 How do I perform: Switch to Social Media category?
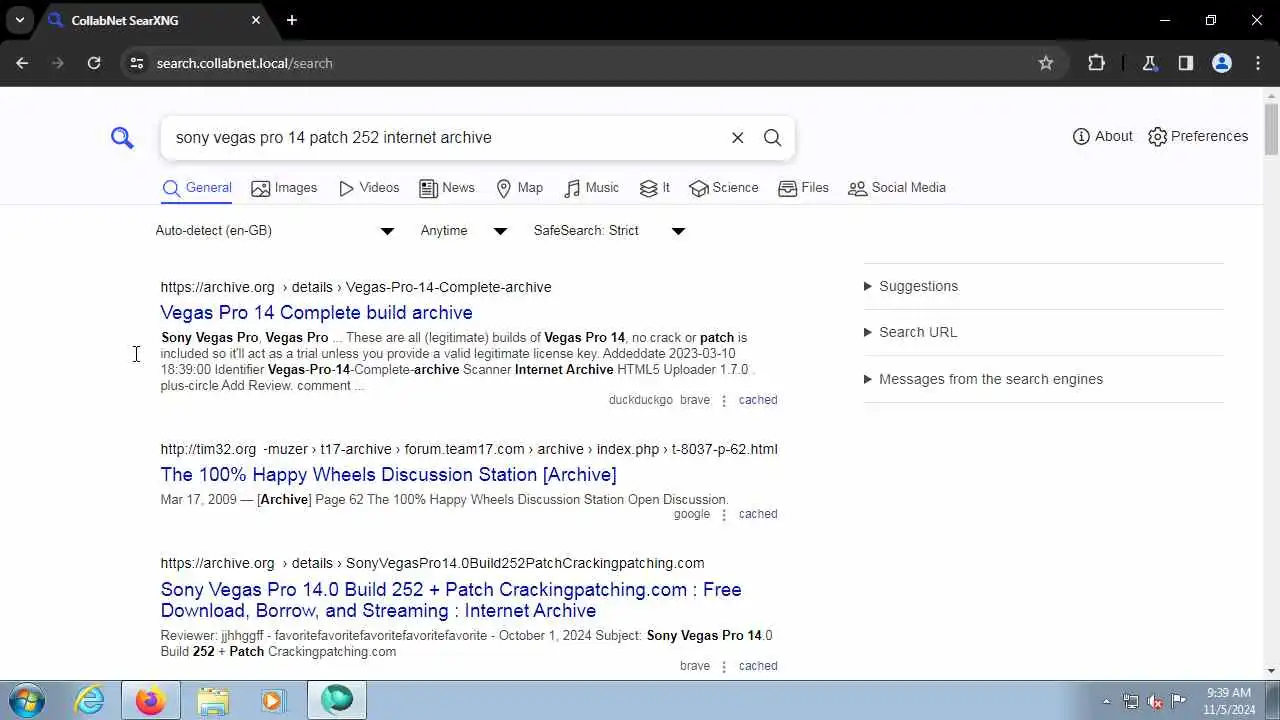897,188
